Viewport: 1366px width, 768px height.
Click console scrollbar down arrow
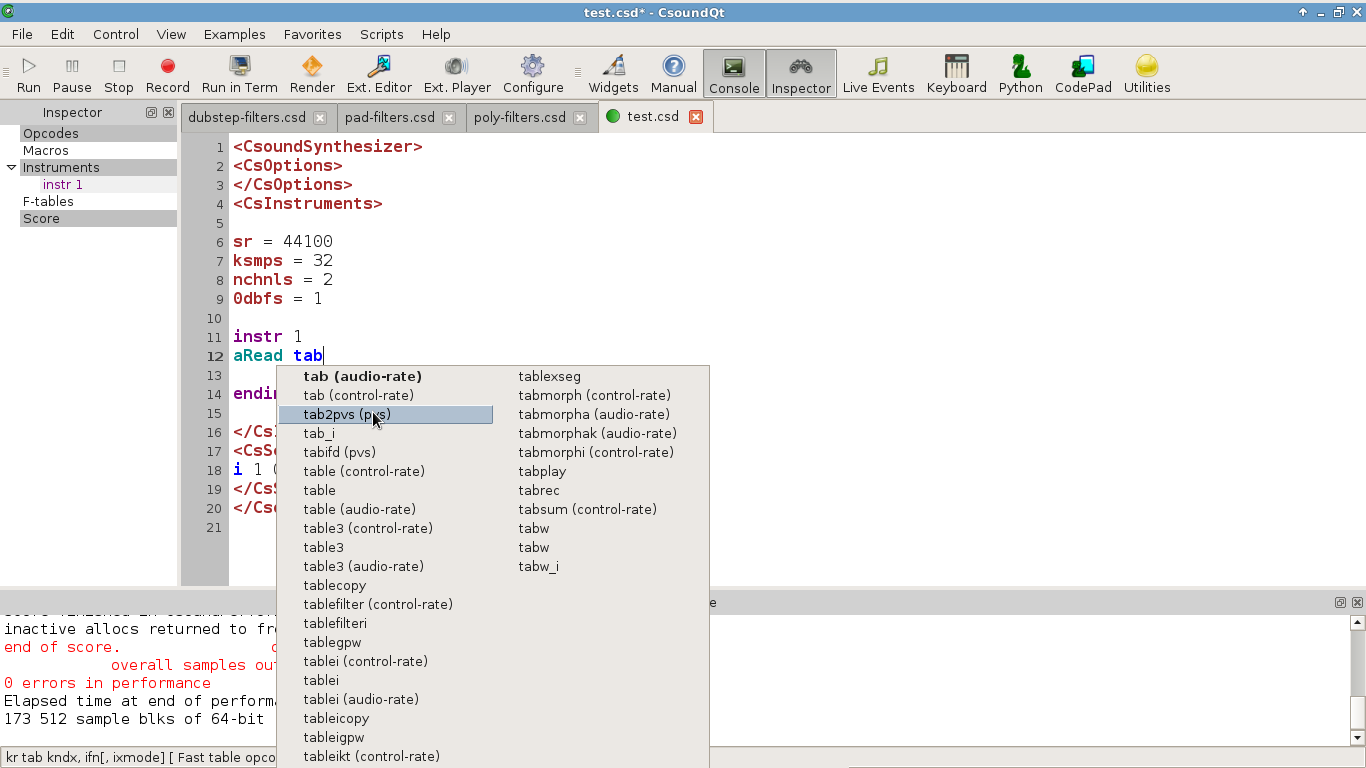click(x=1357, y=738)
